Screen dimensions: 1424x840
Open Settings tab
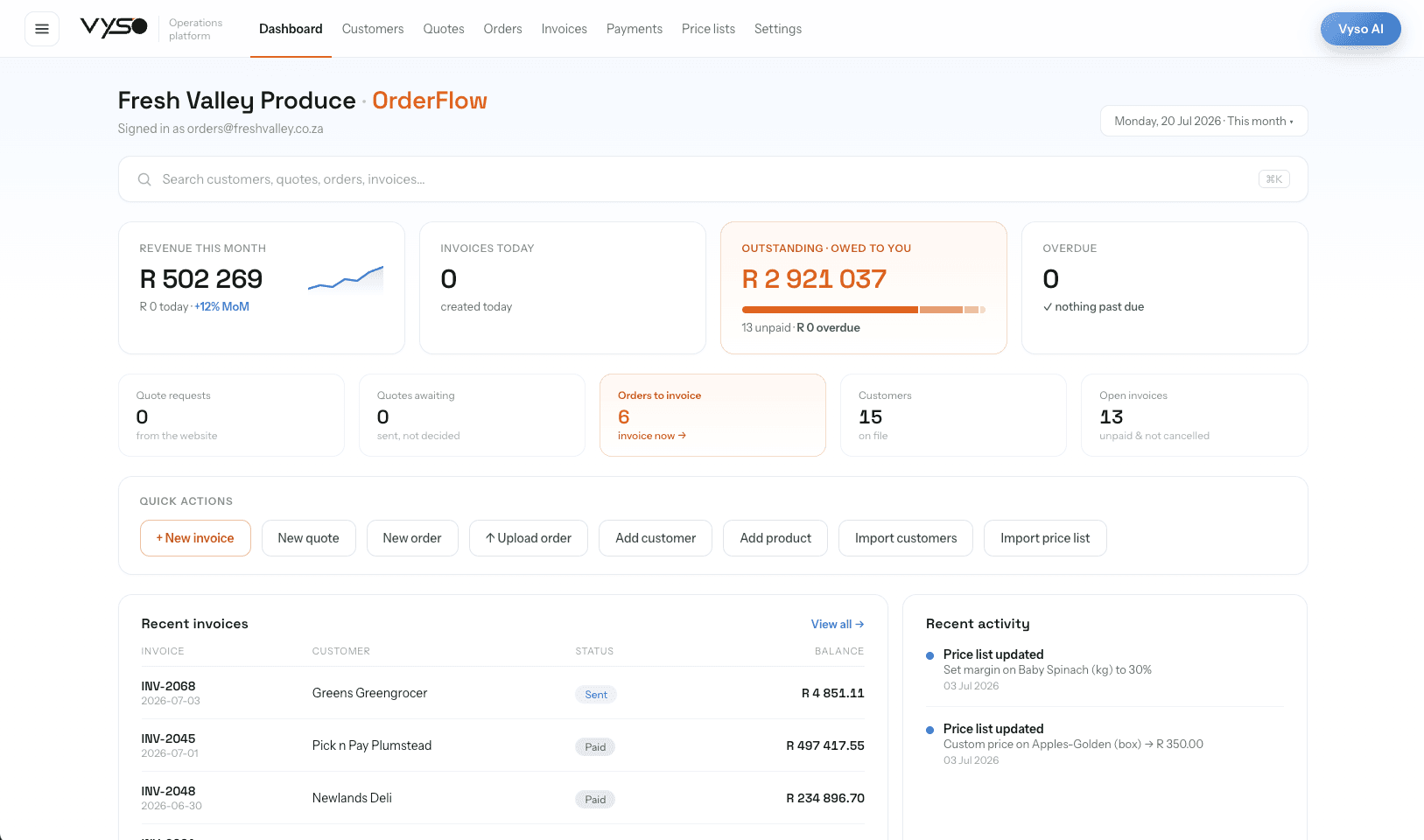pyautogui.click(x=778, y=29)
